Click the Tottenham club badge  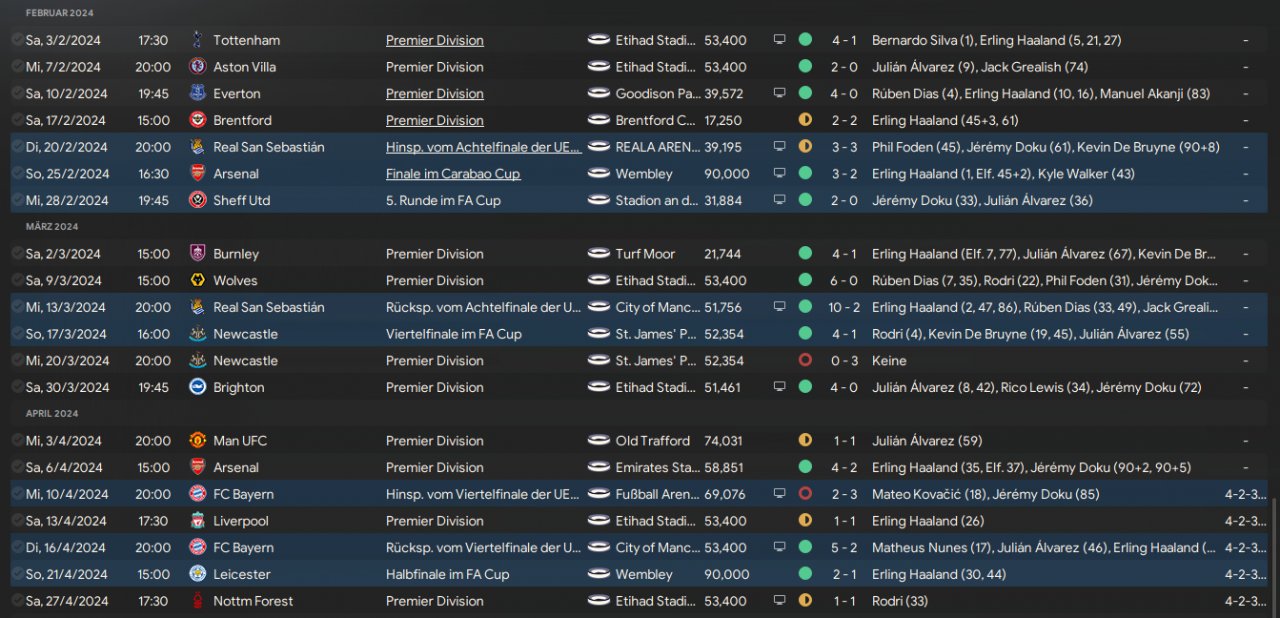pos(197,40)
